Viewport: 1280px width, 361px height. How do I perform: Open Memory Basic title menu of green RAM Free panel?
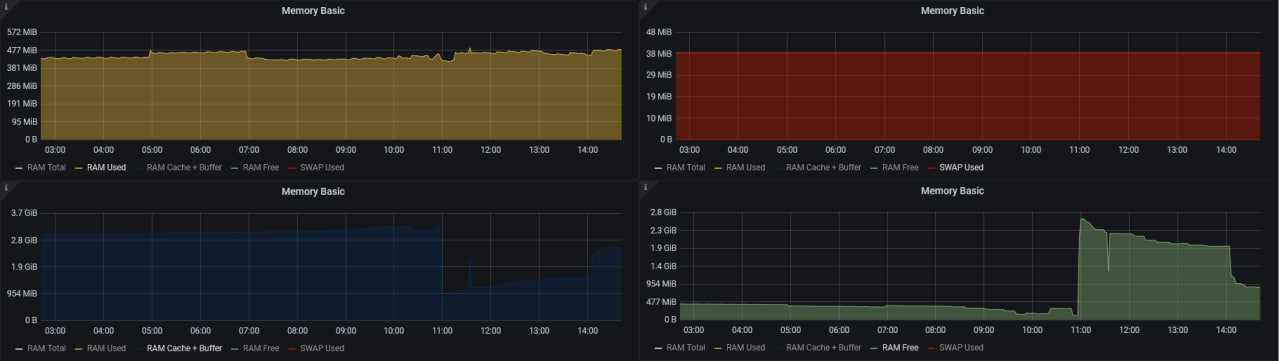coord(952,191)
